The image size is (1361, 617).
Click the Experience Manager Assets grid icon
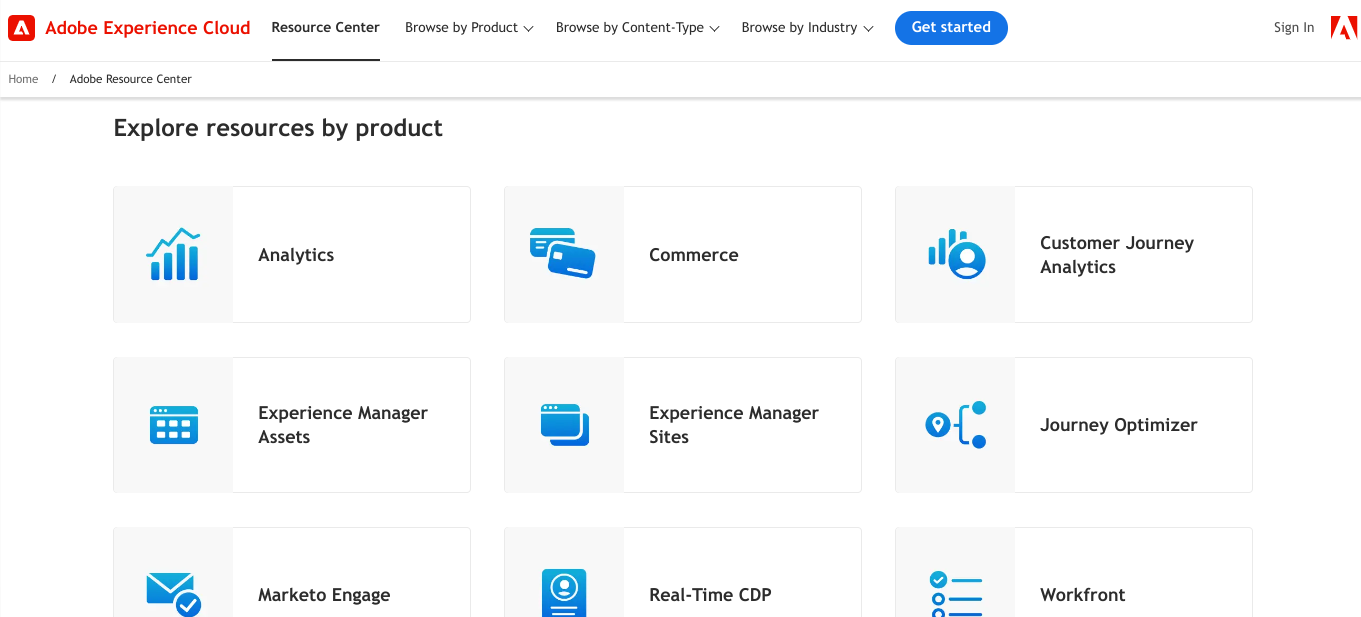tap(174, 425)
